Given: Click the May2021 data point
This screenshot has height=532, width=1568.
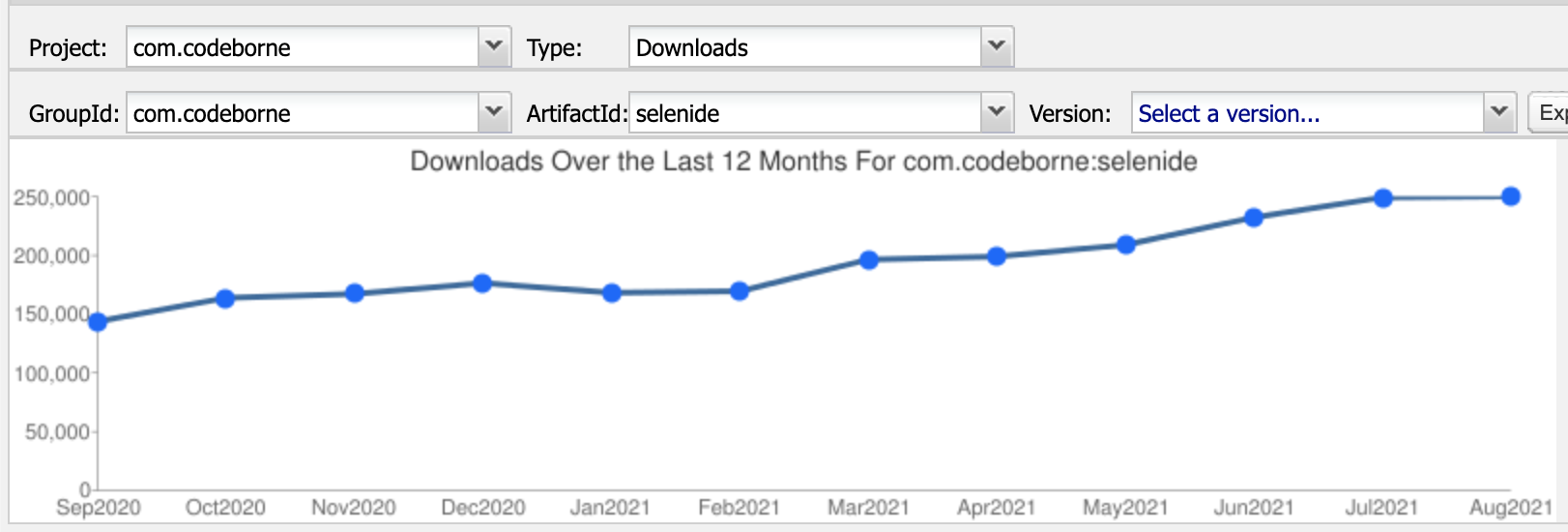Looking at the screenshot, I should pyautogui.click(x=1126, y=245).
